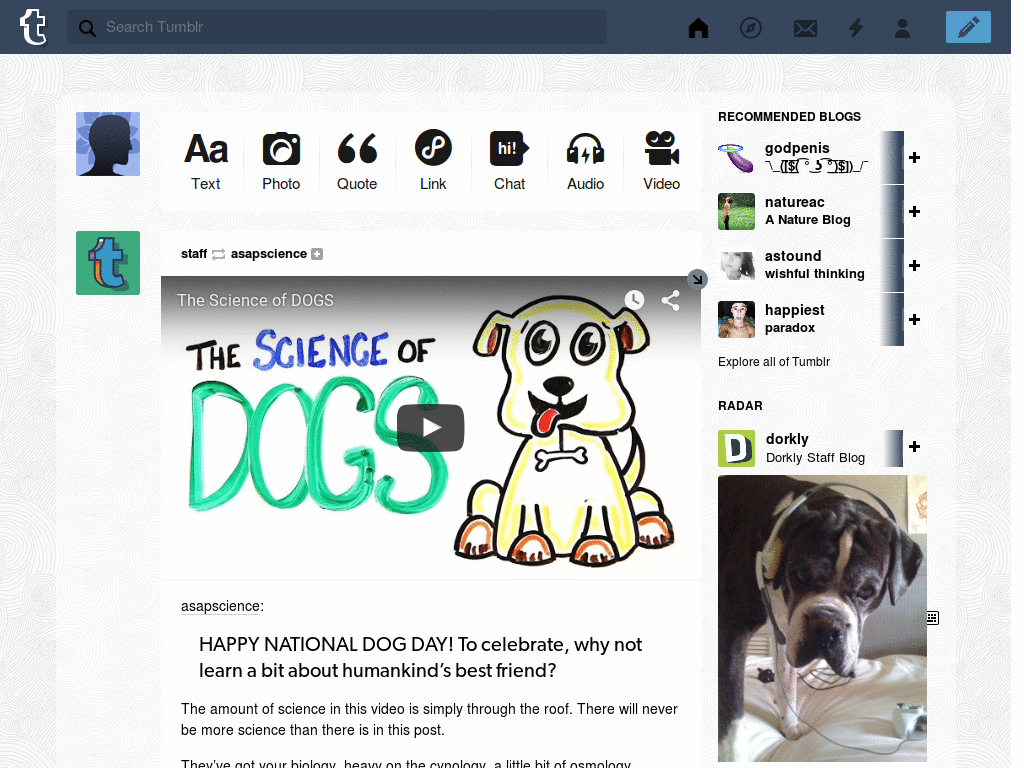Create a new Link post
This screenshot has height=768, width=1024.
tap(433, 161)
